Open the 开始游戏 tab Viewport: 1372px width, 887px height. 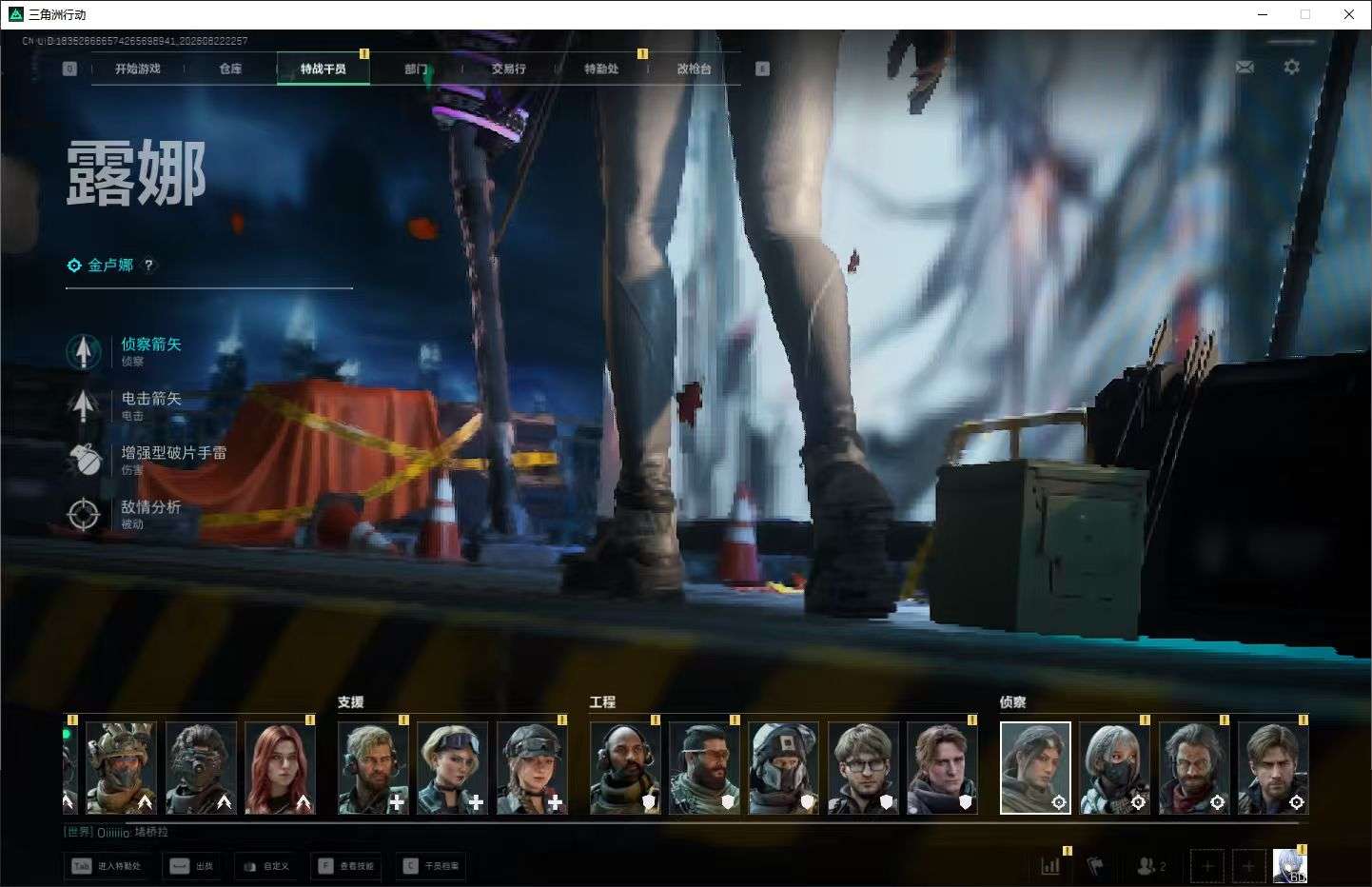pos(137,69)
